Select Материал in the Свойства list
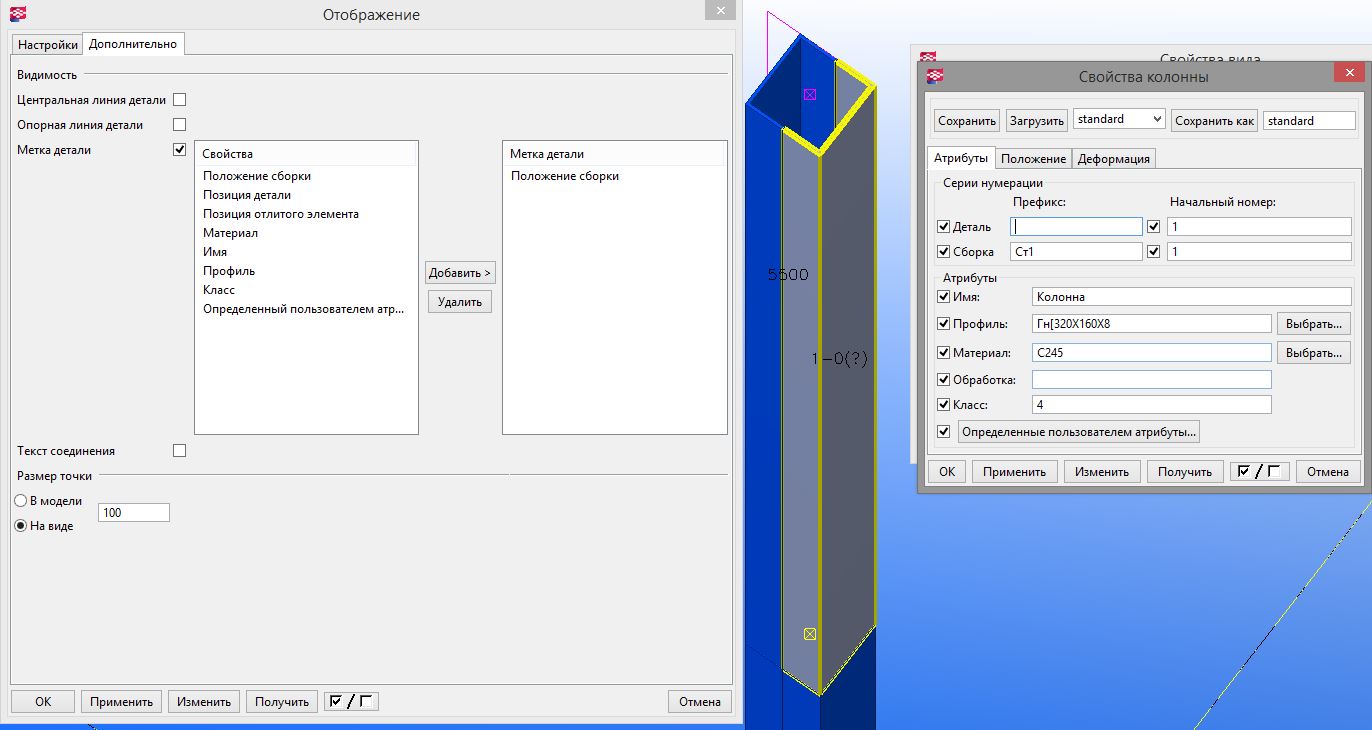 point(231,233)
